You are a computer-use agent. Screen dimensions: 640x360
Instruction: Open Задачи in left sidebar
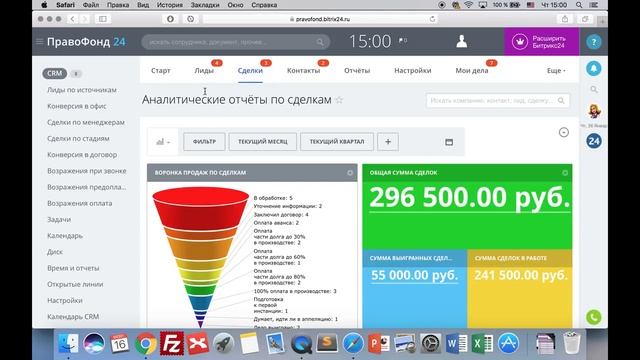(59, 220)
